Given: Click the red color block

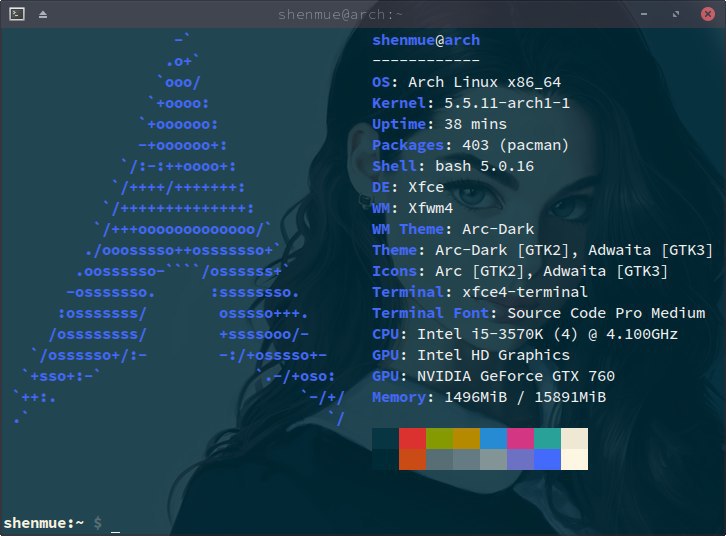Looking at the screenshot, I should pos(413,438).
